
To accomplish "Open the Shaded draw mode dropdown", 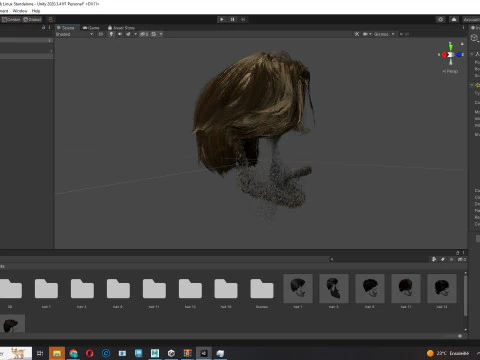I will coord(74,34).
